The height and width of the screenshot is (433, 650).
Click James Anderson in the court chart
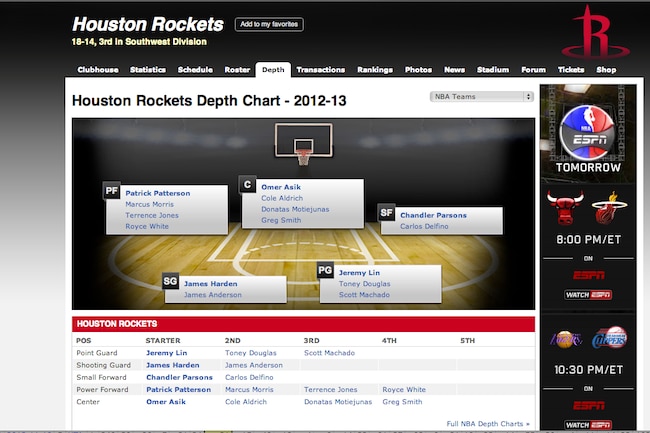pyautogui.click(x=213, y=295)
